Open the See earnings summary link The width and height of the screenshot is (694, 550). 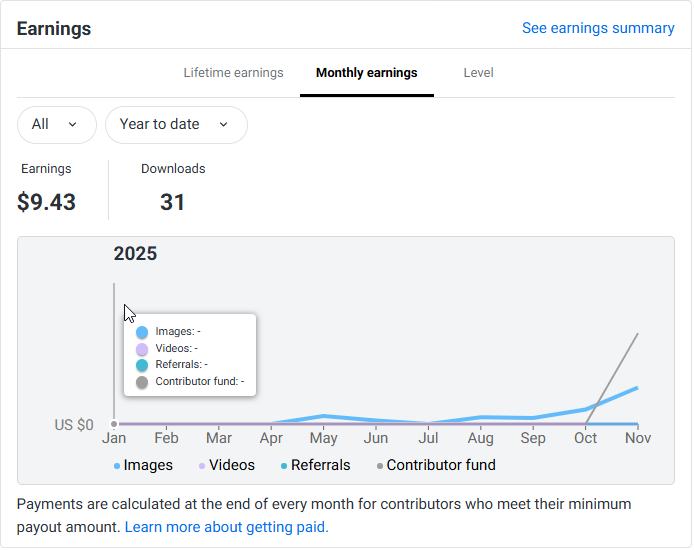click(x=598, y=28)
